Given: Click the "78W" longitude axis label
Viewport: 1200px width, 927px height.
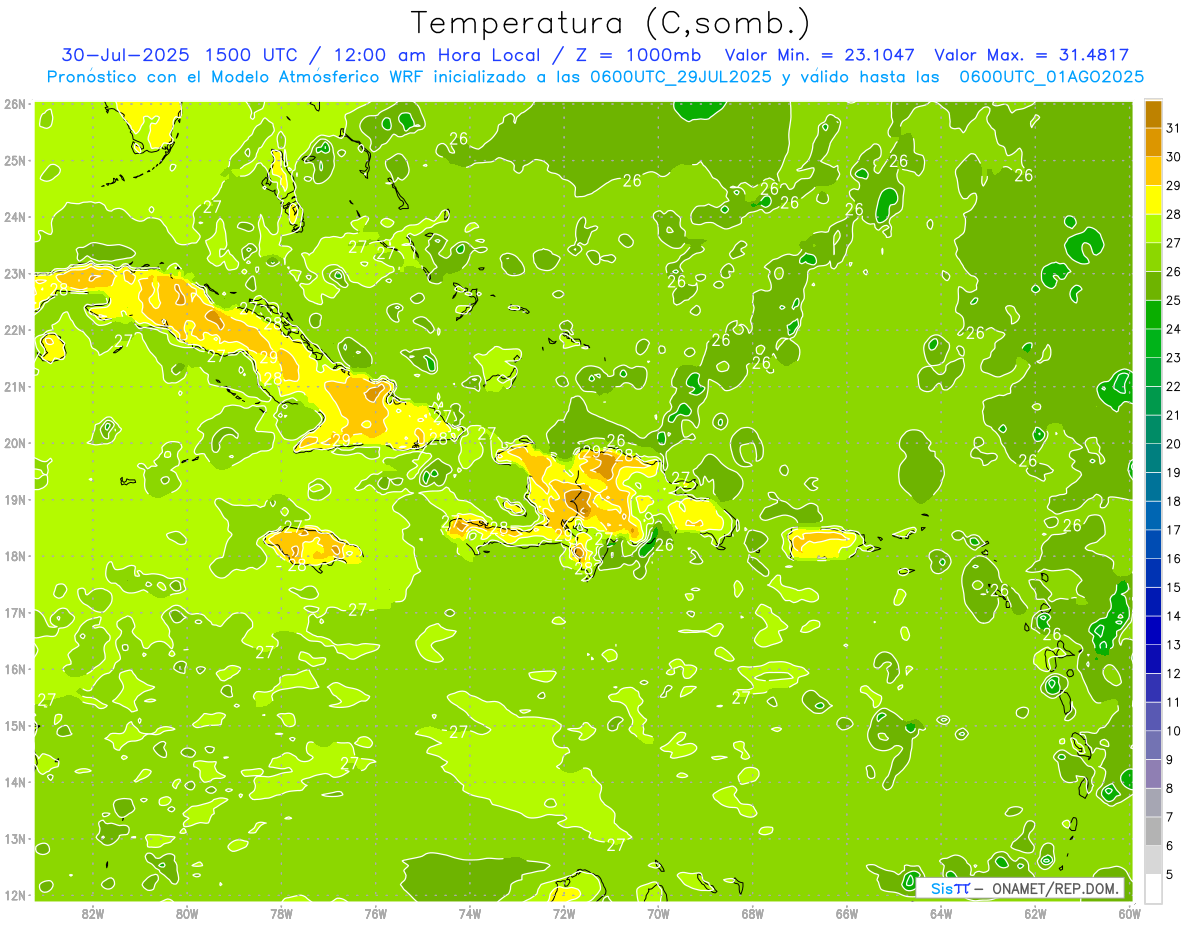Looking at the screenshot, I should [281, 913].
